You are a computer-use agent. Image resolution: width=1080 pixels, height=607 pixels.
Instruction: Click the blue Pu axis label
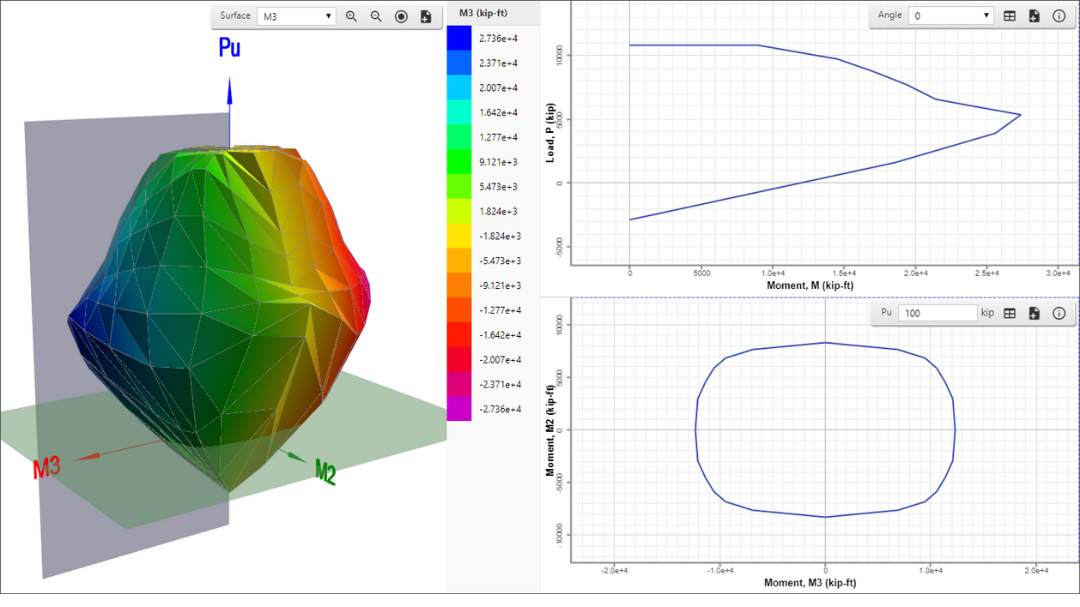click(x=230, y=48)
